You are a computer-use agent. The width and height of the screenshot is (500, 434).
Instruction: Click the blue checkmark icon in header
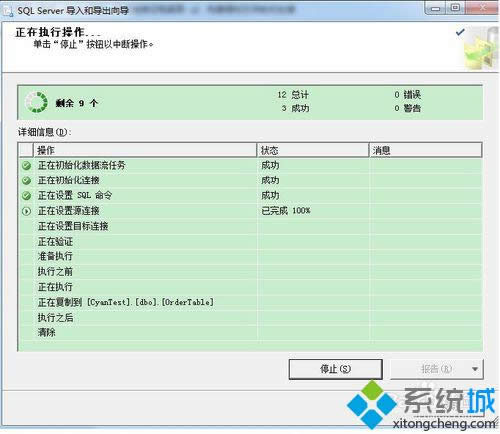tap(460, 32)
